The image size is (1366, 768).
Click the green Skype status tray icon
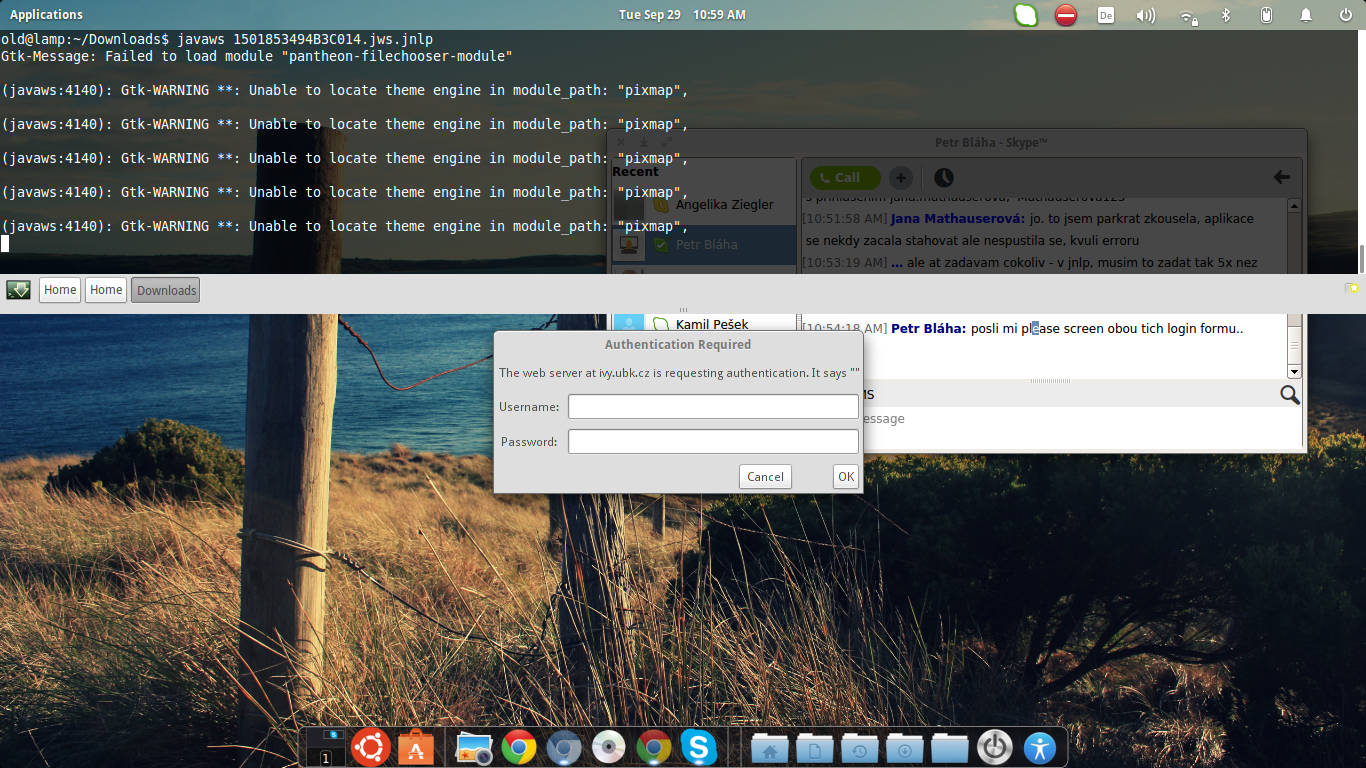point(1026,15)
